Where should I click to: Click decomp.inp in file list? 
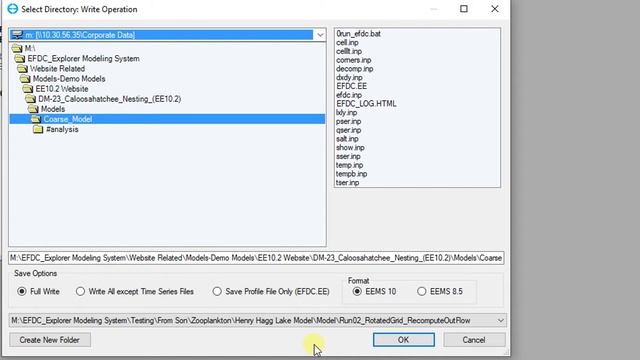pyautogui.click(x=355, y=69)
